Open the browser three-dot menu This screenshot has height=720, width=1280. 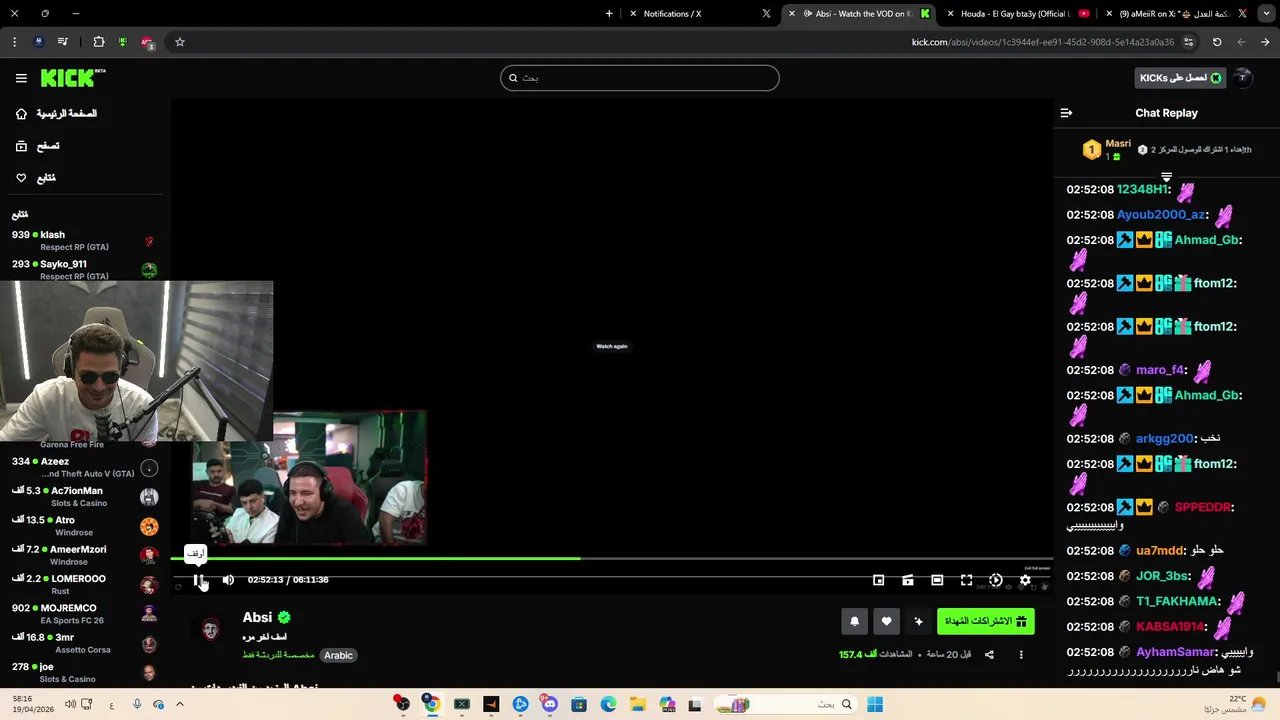click(14, 42)
